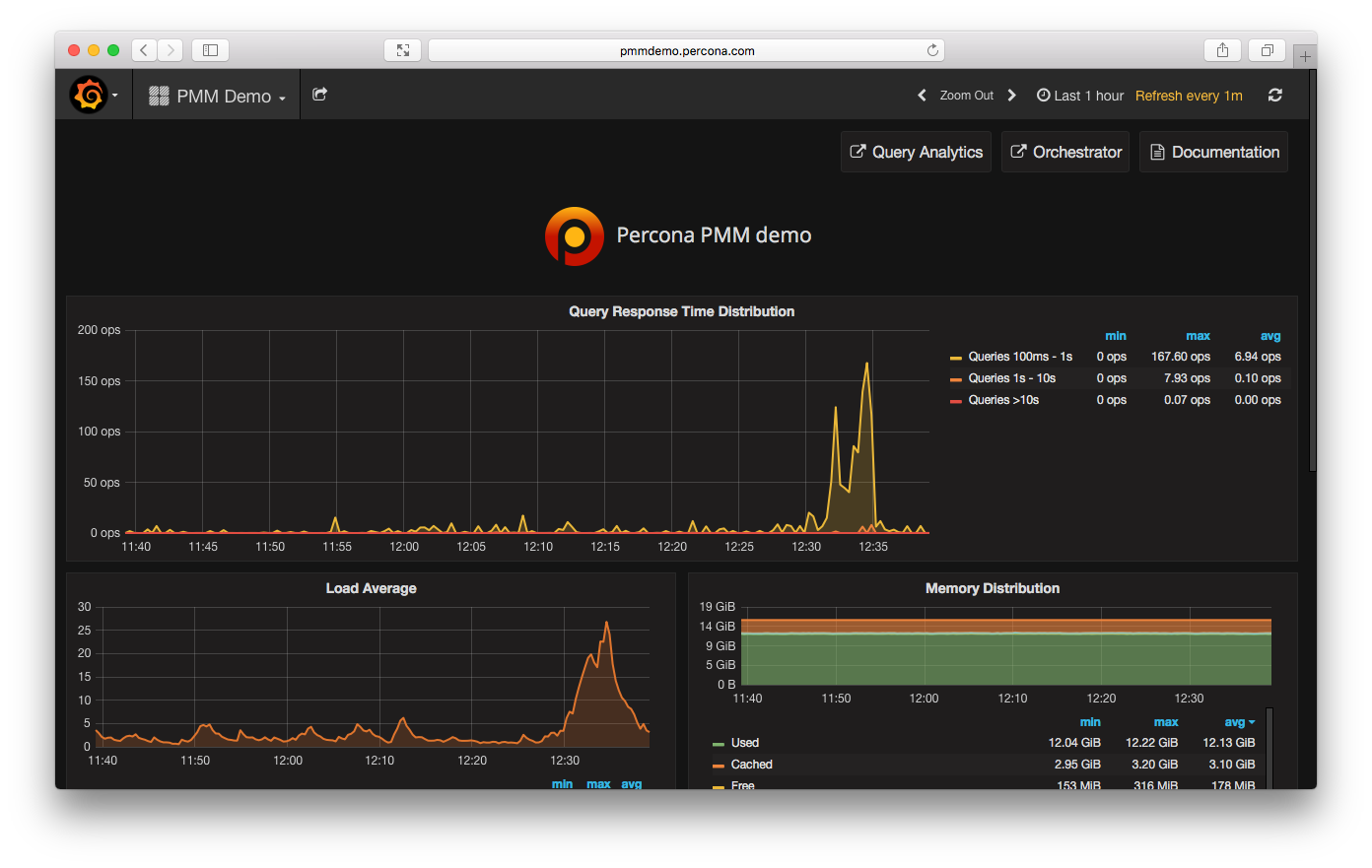Reload page using address bar icon

coord(932,50)
